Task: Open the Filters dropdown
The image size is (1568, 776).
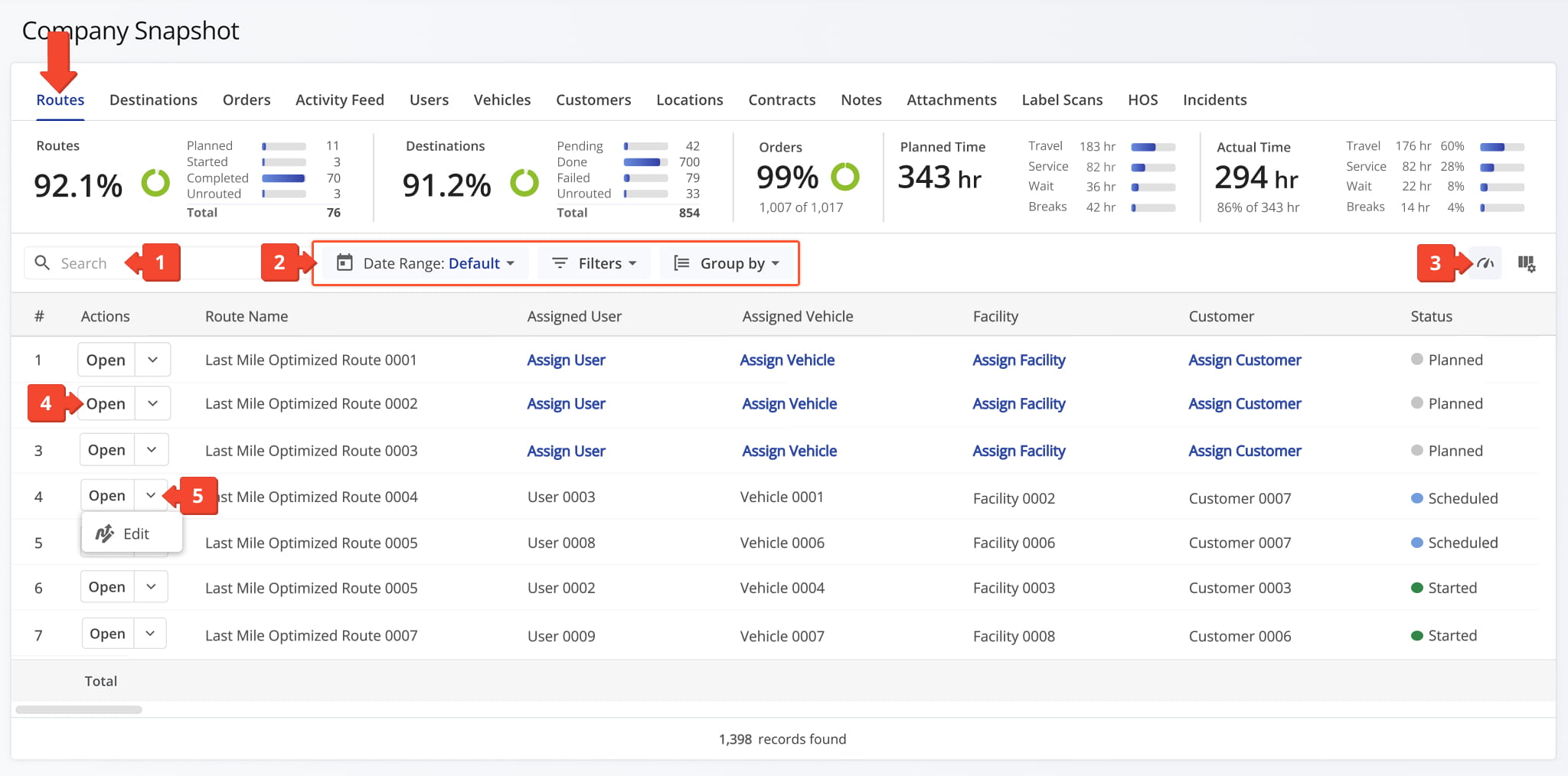Action: point(594,262)
